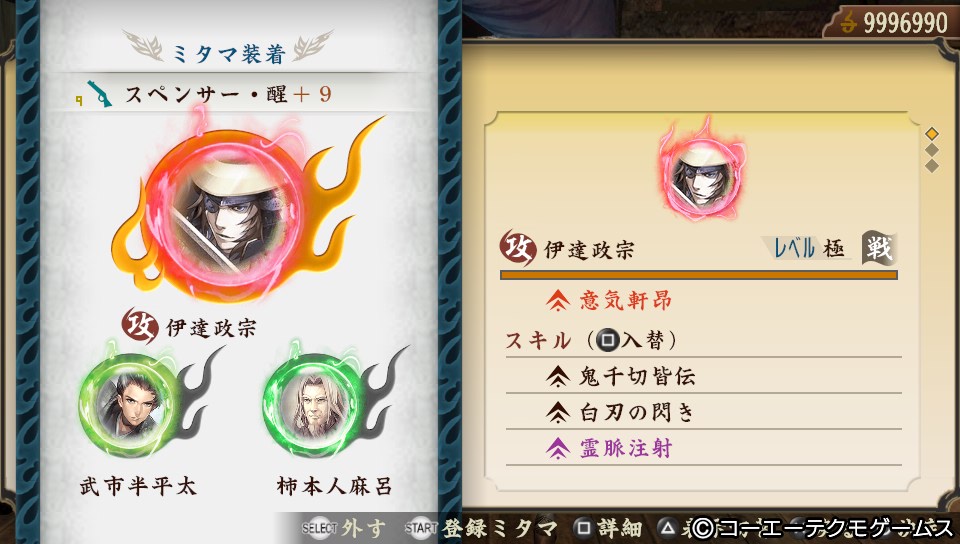Select the Takechi Hanpeita green mitama orb

[129, 404]
